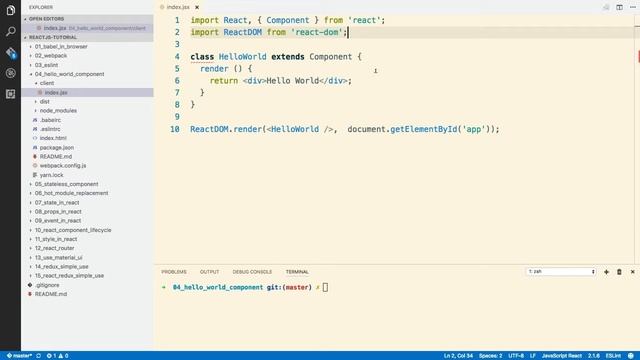Click the feedback smiley in status bar
The image size is (640, 360).
pos(631,356)
